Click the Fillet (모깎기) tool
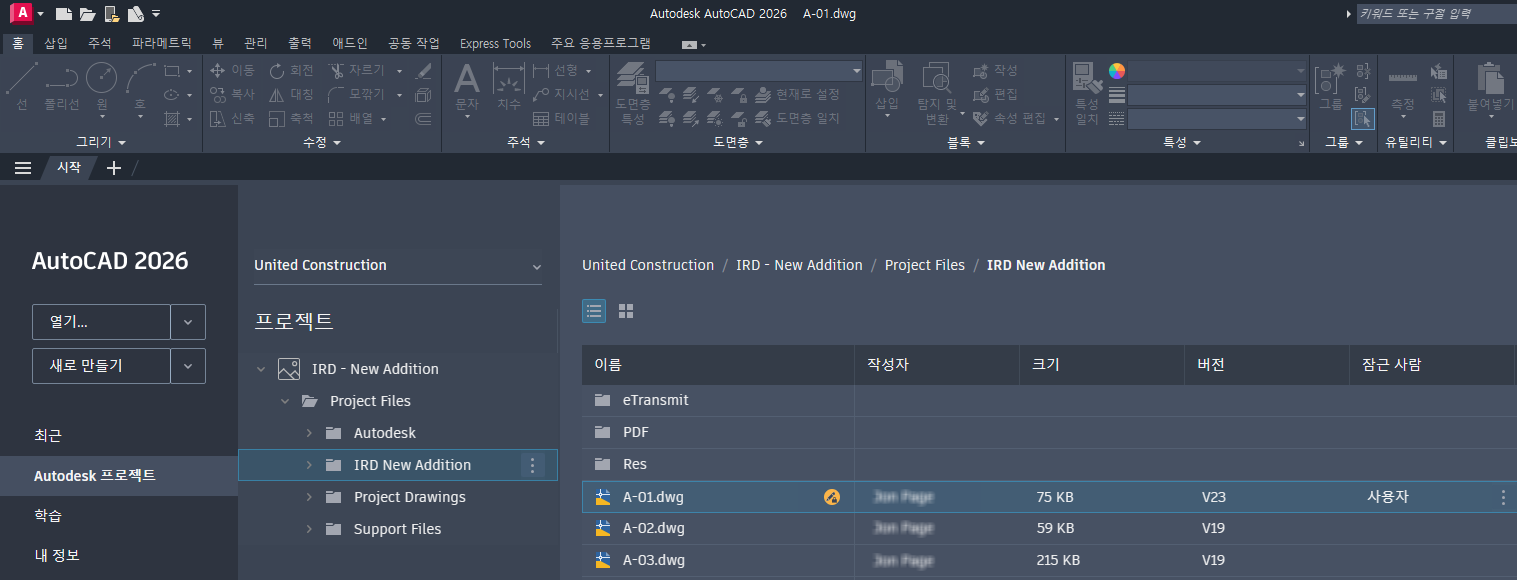The image size is (1517, 580). tap(357, 94)
